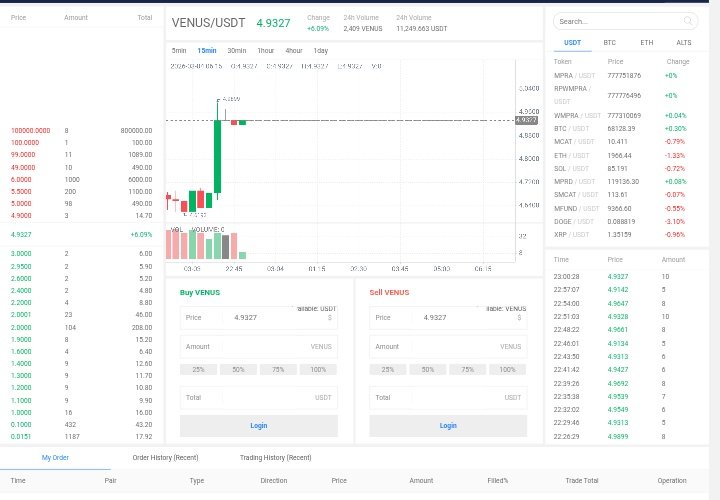Click the 4.9000 sell order price

click(x=21, y=215)
